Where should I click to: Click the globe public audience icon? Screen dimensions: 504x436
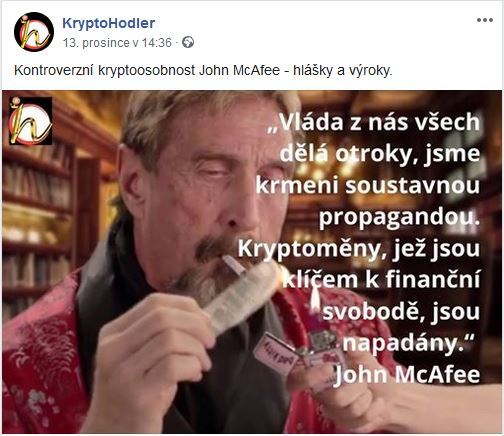tap(188, 42)
